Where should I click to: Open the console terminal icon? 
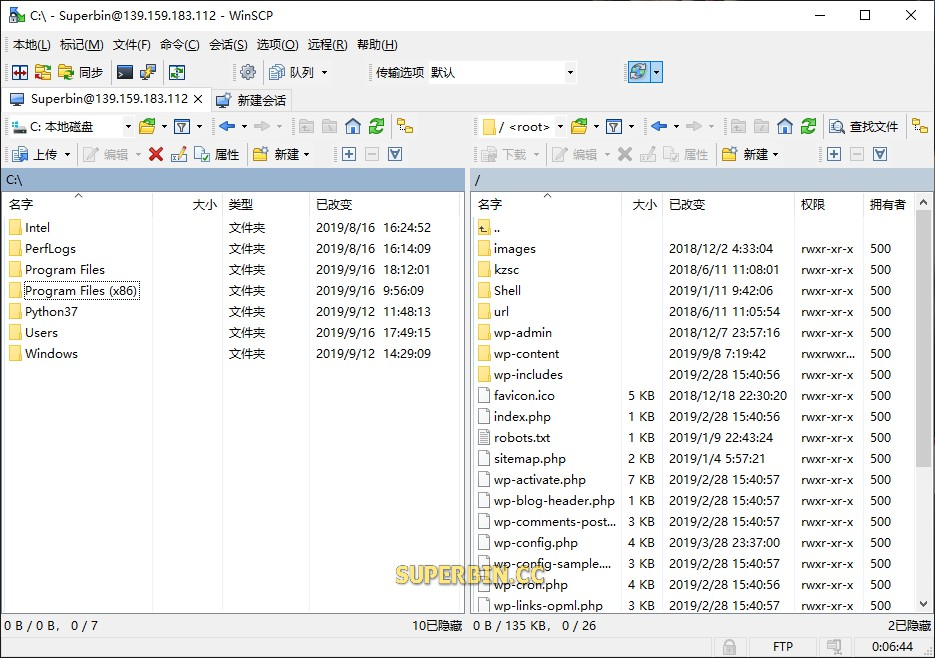click(x=125, y=72)
